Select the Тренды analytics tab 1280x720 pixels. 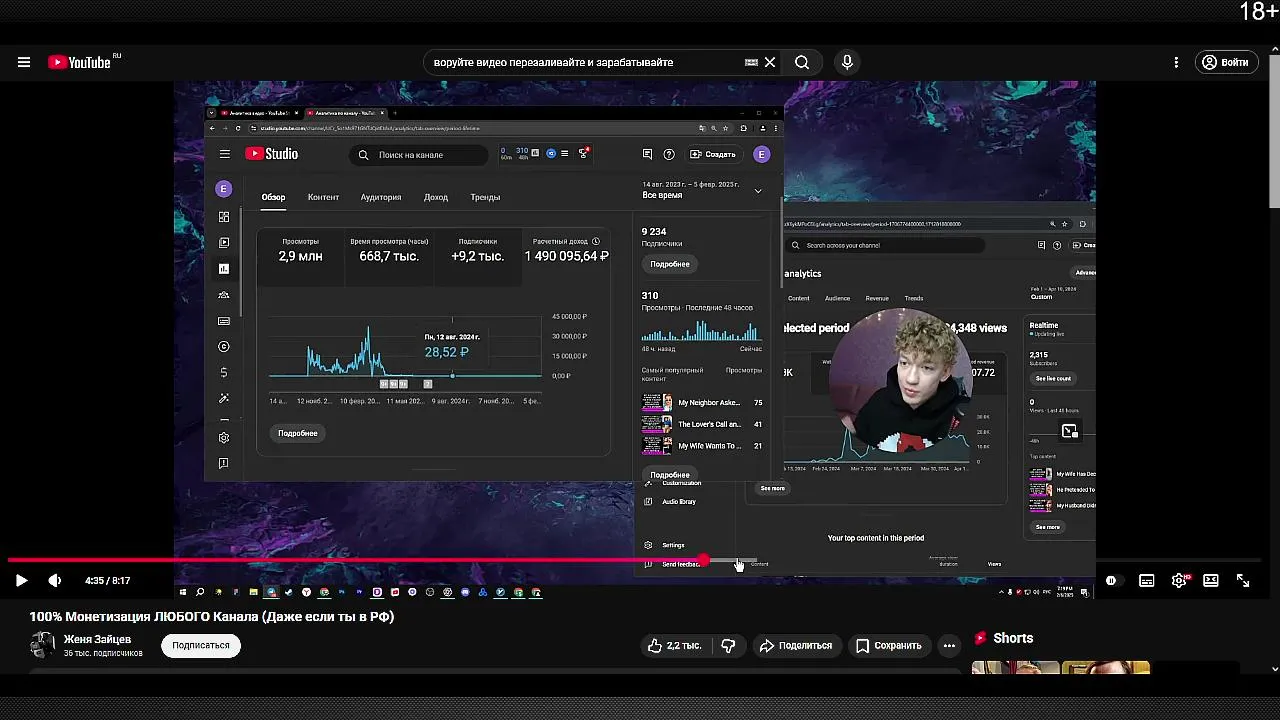485,197
